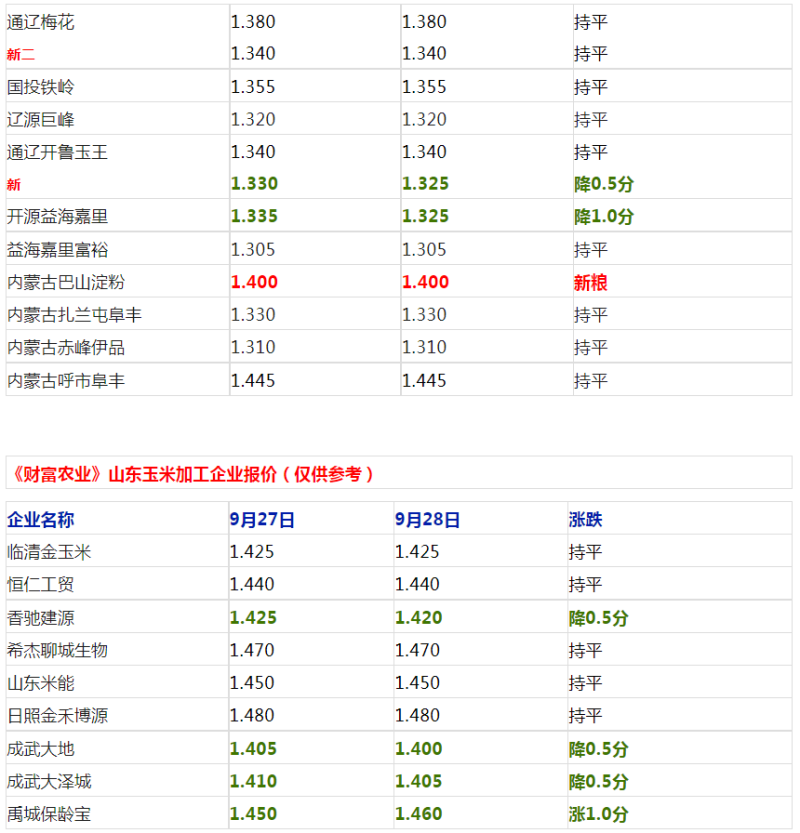Select the 涨跌 column header
The height and width of the screenshot is (833, 800).
pos(585,520)
